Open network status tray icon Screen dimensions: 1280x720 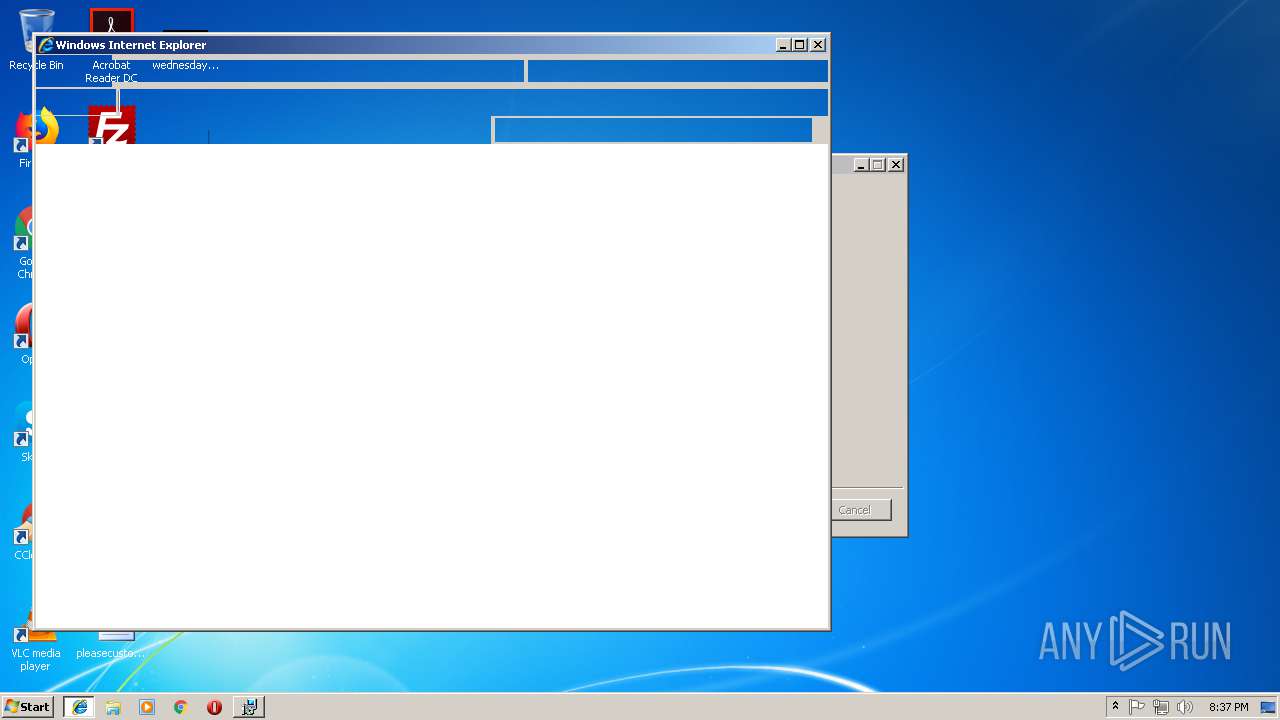(1161, 707)
